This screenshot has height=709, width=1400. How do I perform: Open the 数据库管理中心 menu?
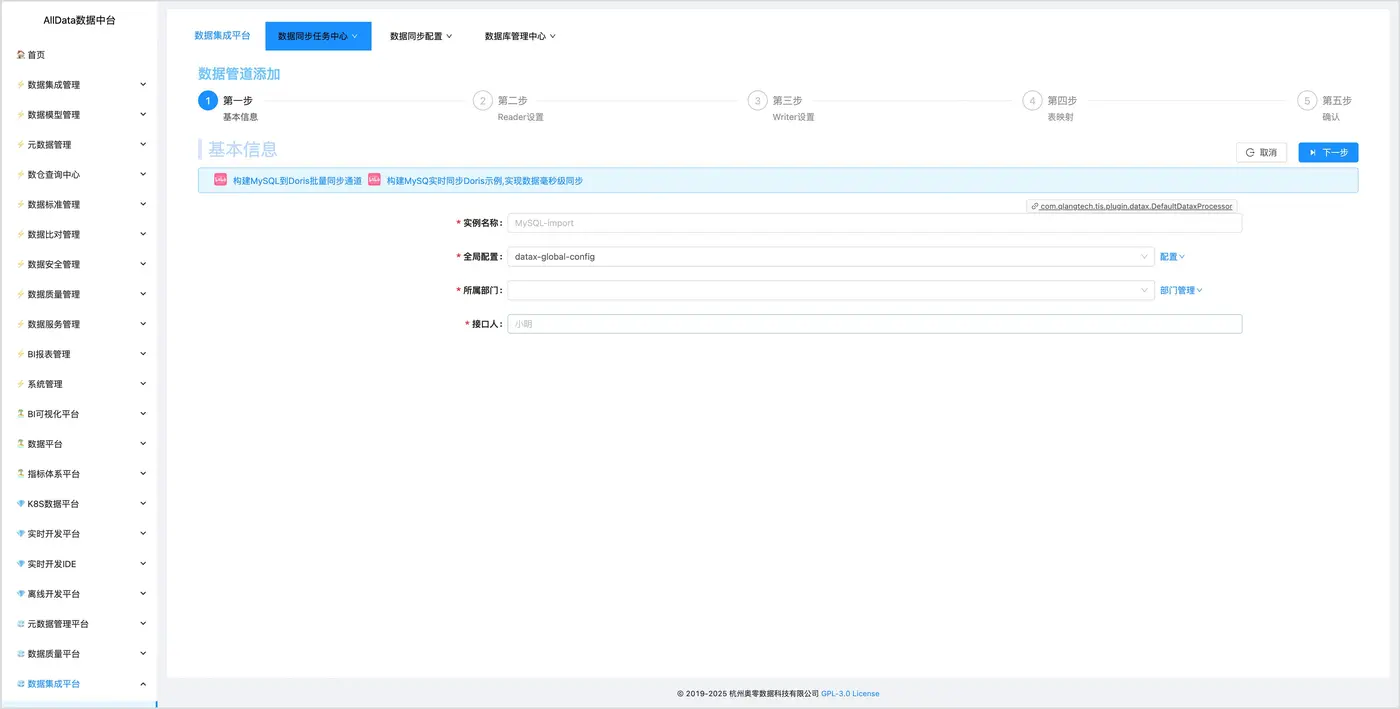[x=520, y=36]
